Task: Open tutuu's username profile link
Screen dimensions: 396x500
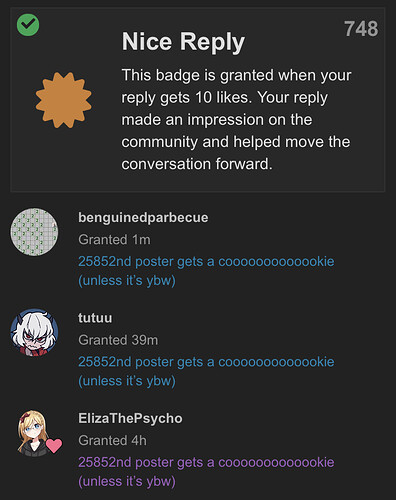Action: coord(95,318)
